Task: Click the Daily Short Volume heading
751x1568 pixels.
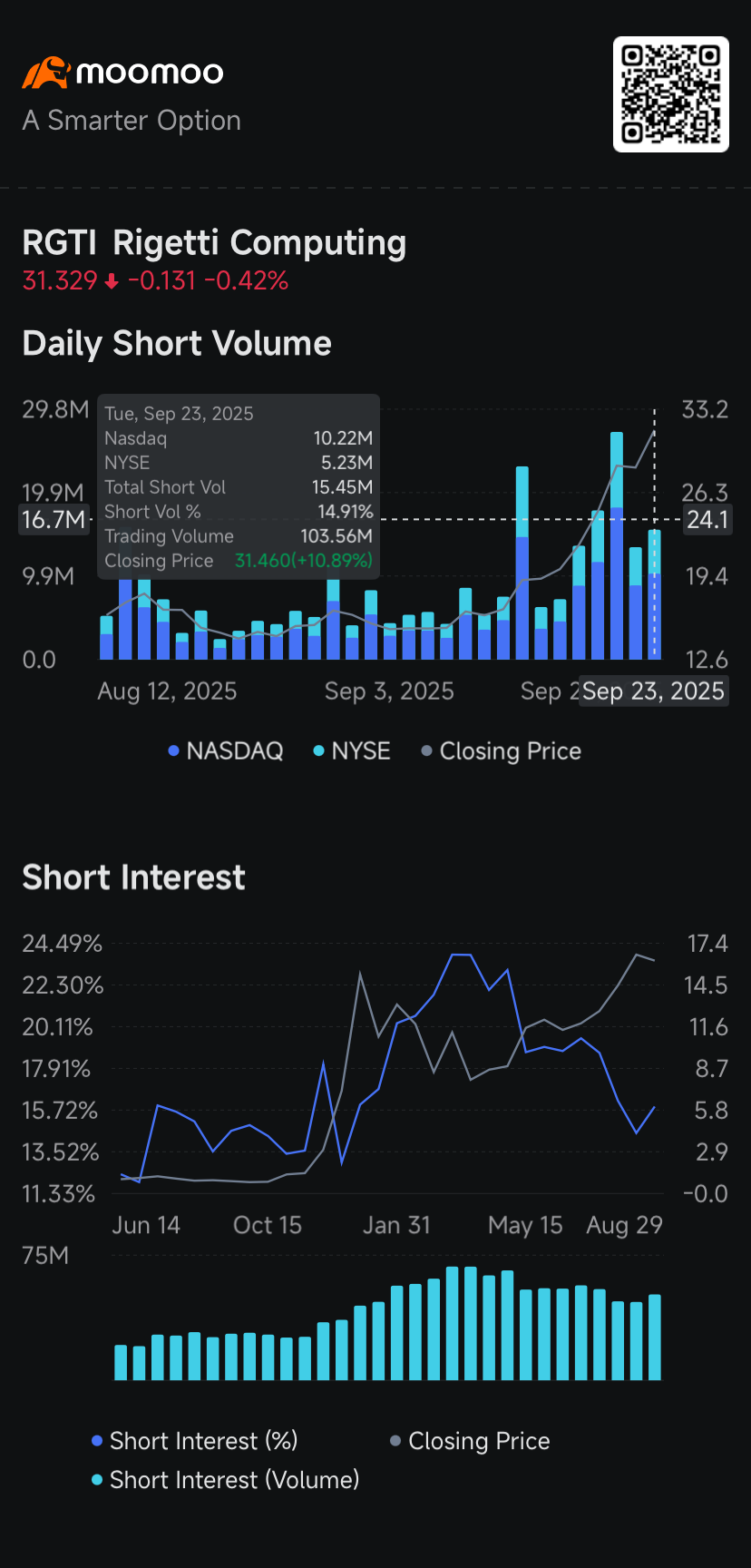Action: [x=177, y=344]
